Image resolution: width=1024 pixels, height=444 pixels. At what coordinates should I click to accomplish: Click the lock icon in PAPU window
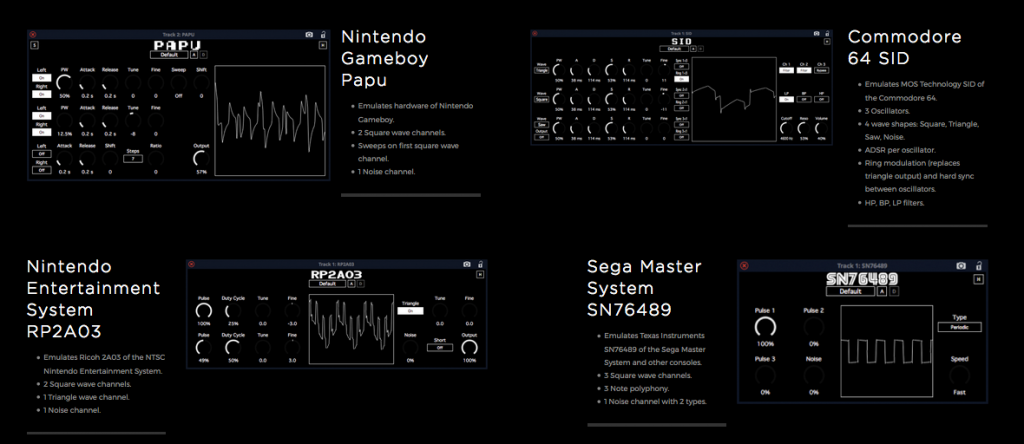pos(322,34)
